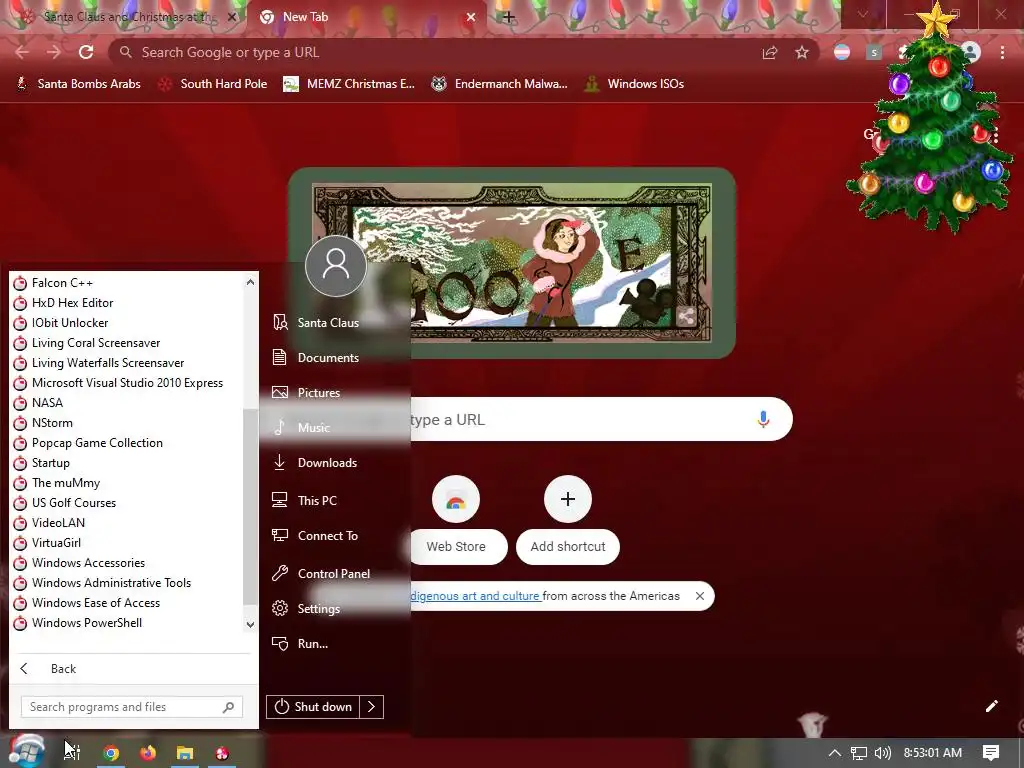Share the Google Doodle
This screenshot has height=768, width=1024.
tap(686, 317)
